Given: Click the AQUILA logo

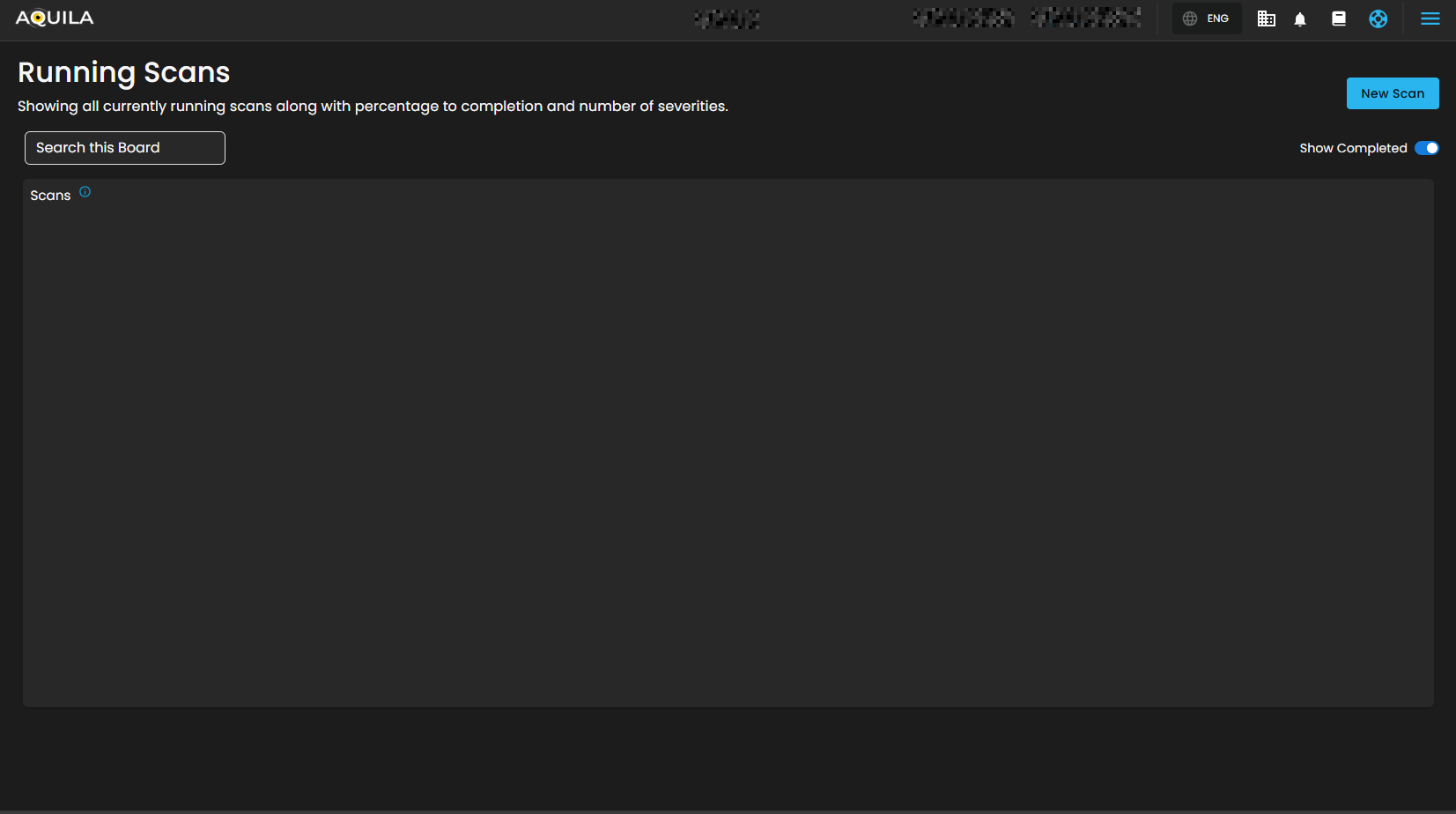Looking at the screenshot, I should (x=55, y=18).
